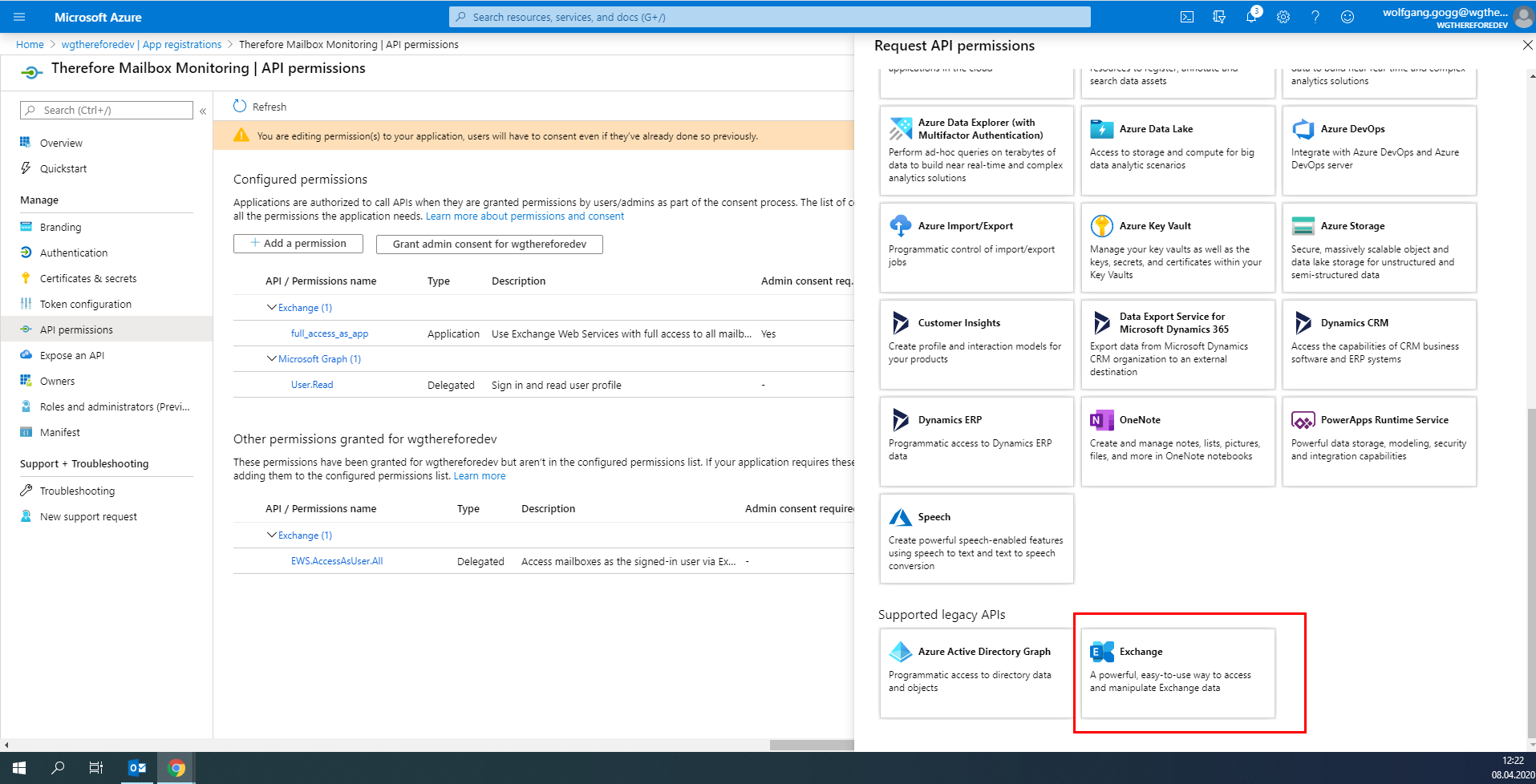
Task: Open the feedback smiley icon
Action: pyautogui.click(x=1348, y=17)
